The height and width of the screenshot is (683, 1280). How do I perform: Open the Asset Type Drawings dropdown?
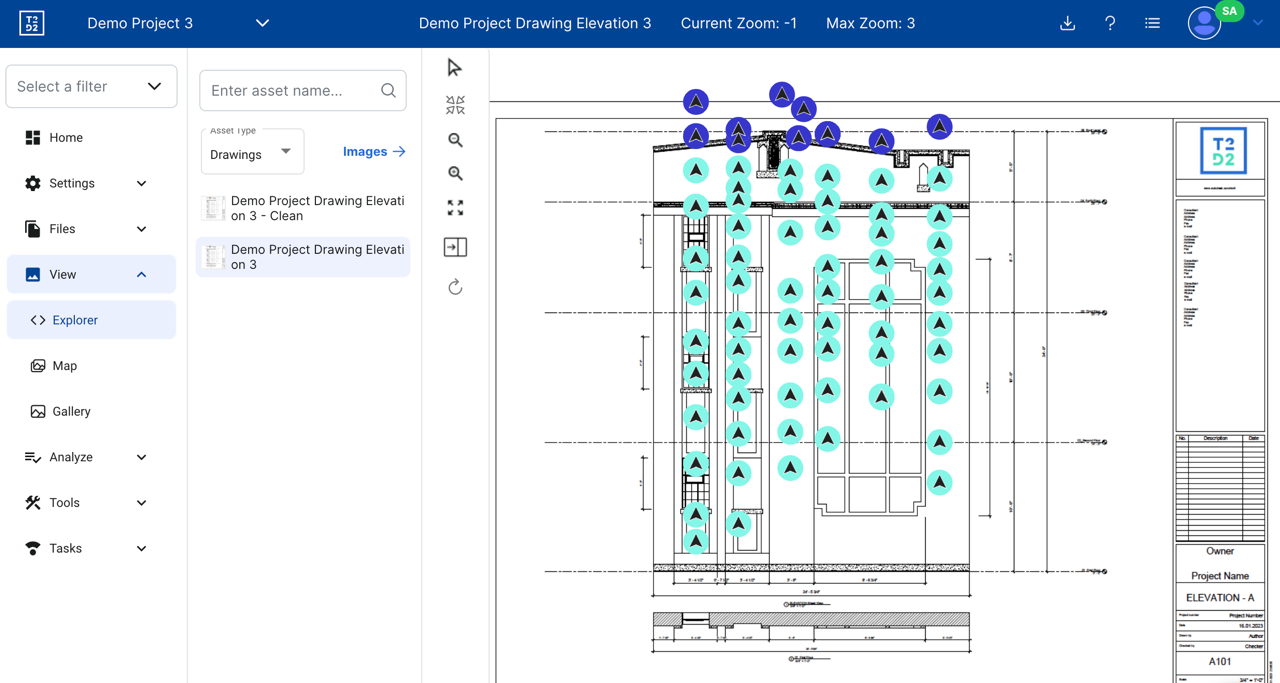click(252, 153)
